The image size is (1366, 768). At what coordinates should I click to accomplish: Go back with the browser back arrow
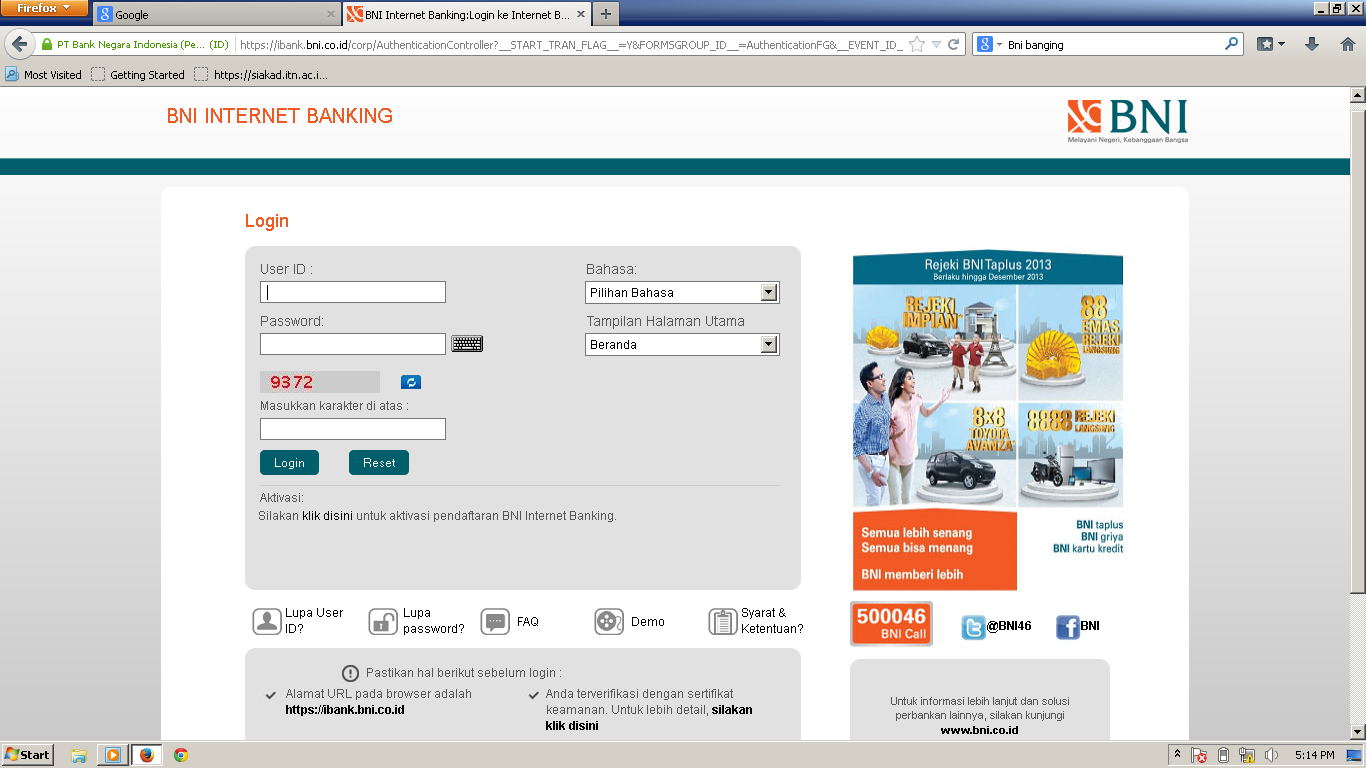coord(19,45)
